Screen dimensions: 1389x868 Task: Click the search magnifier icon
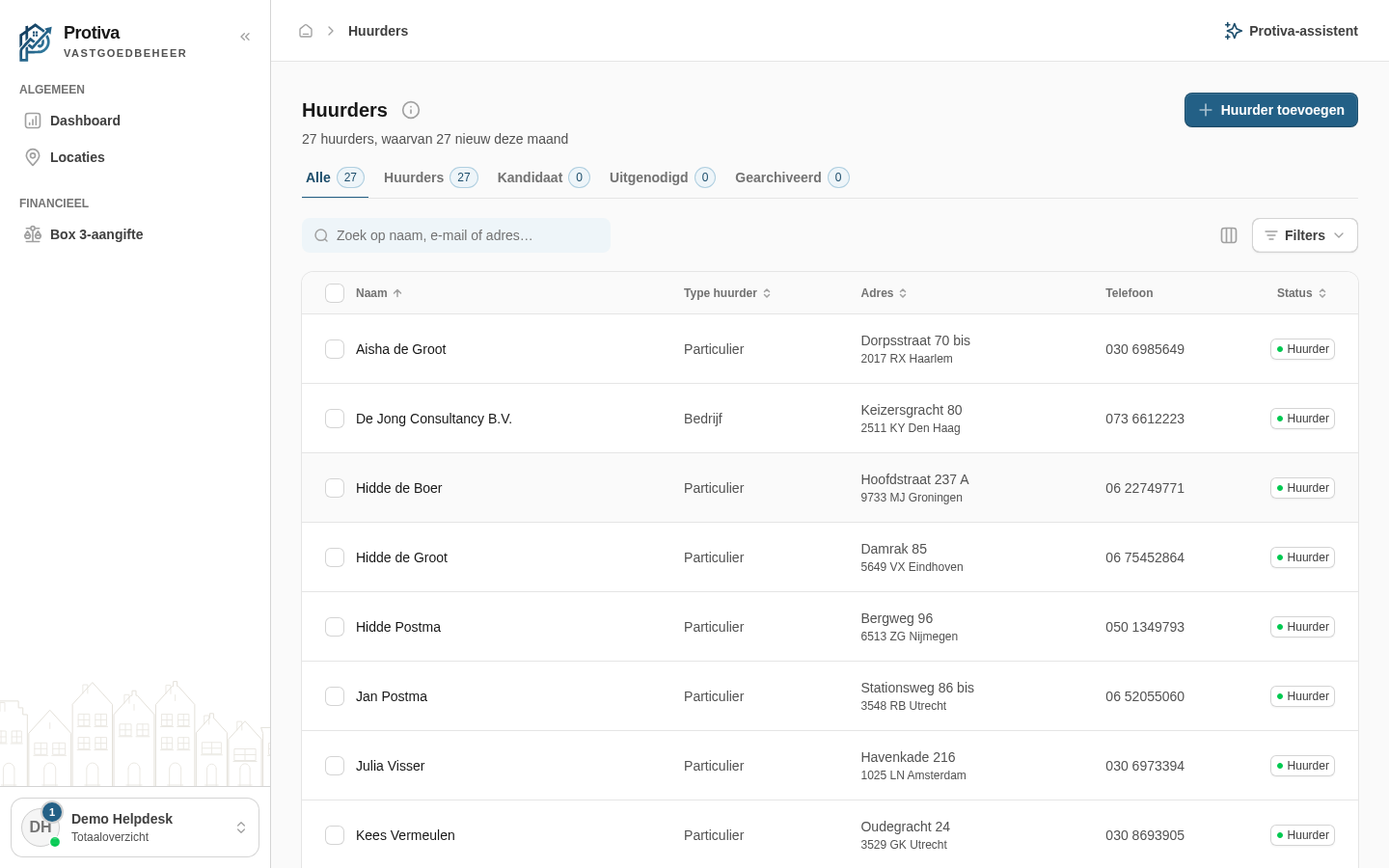click(x=321, y=235)
